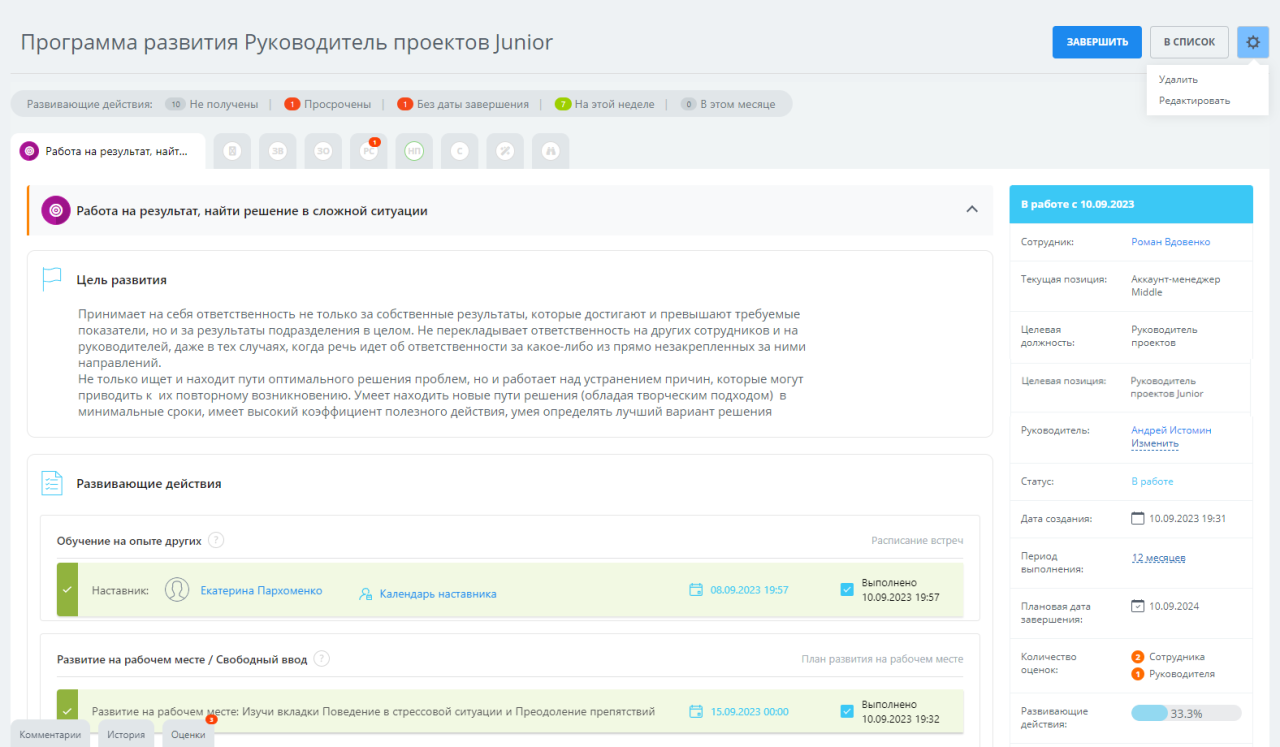Open the first grey document icon tab
This screenshot has height=747, width=1280.
232,151
